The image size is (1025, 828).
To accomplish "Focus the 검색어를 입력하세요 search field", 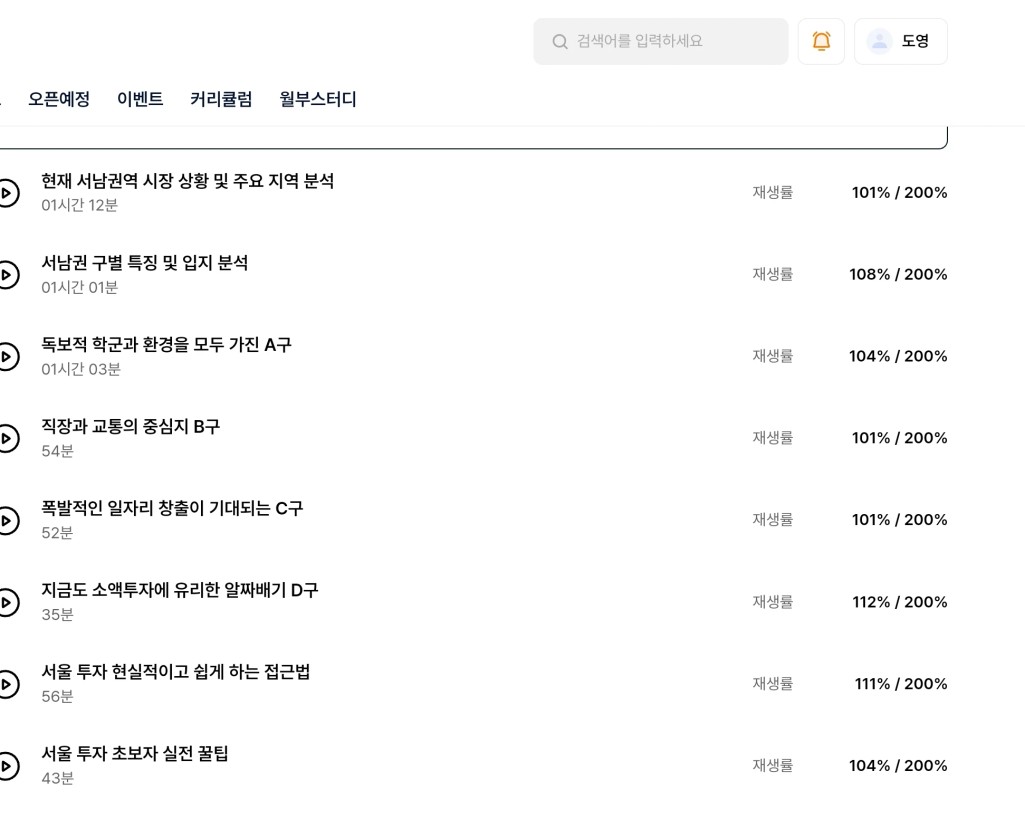I will (x=661, y=41).
